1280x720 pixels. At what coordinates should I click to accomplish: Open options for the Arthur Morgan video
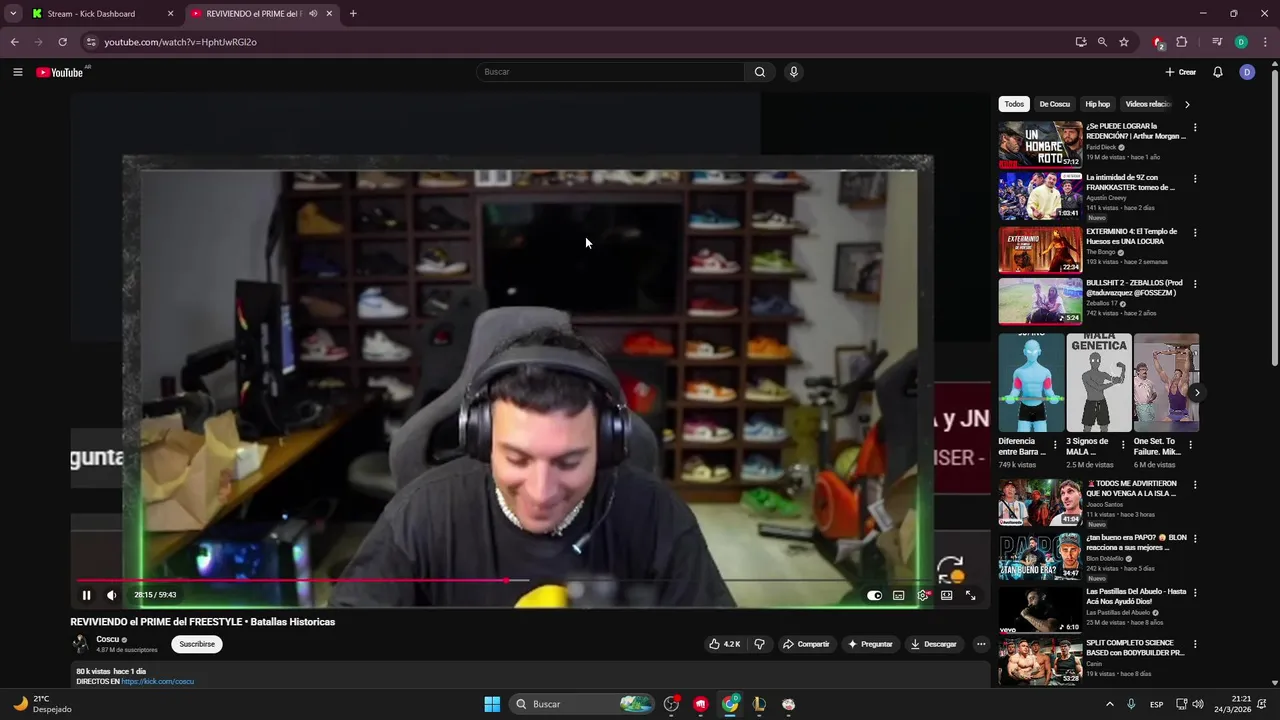1195,128
